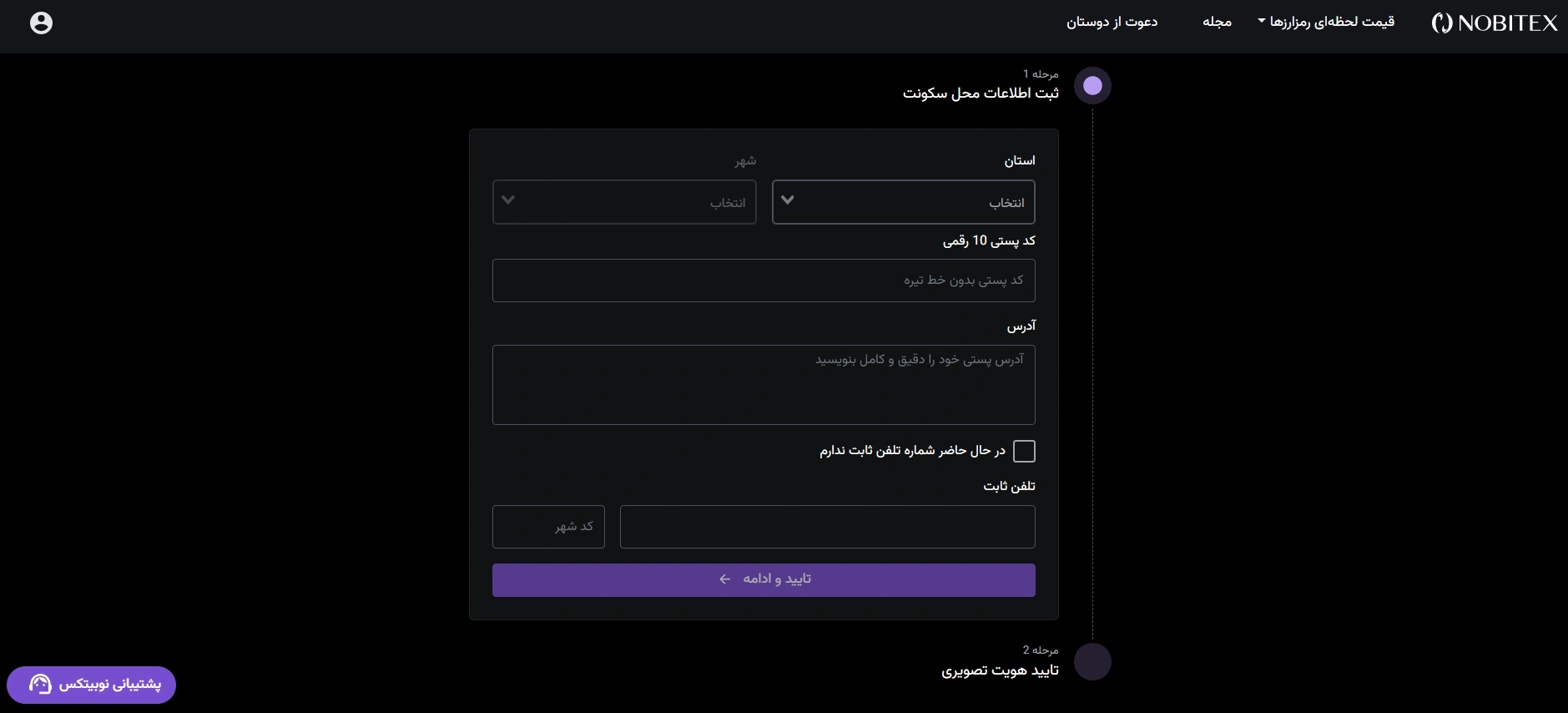The width and height of the screenshot is (1568, 713).
Task: Click step 2 dark circle marker
Action: point(1092,662)
